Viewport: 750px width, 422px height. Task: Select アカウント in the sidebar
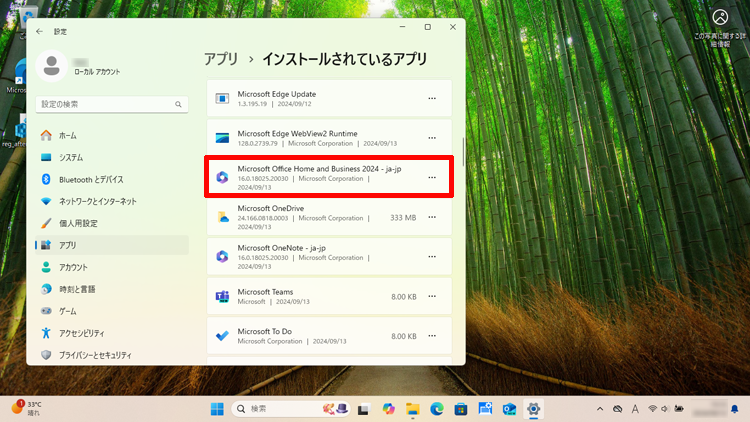tap(73, 267)
